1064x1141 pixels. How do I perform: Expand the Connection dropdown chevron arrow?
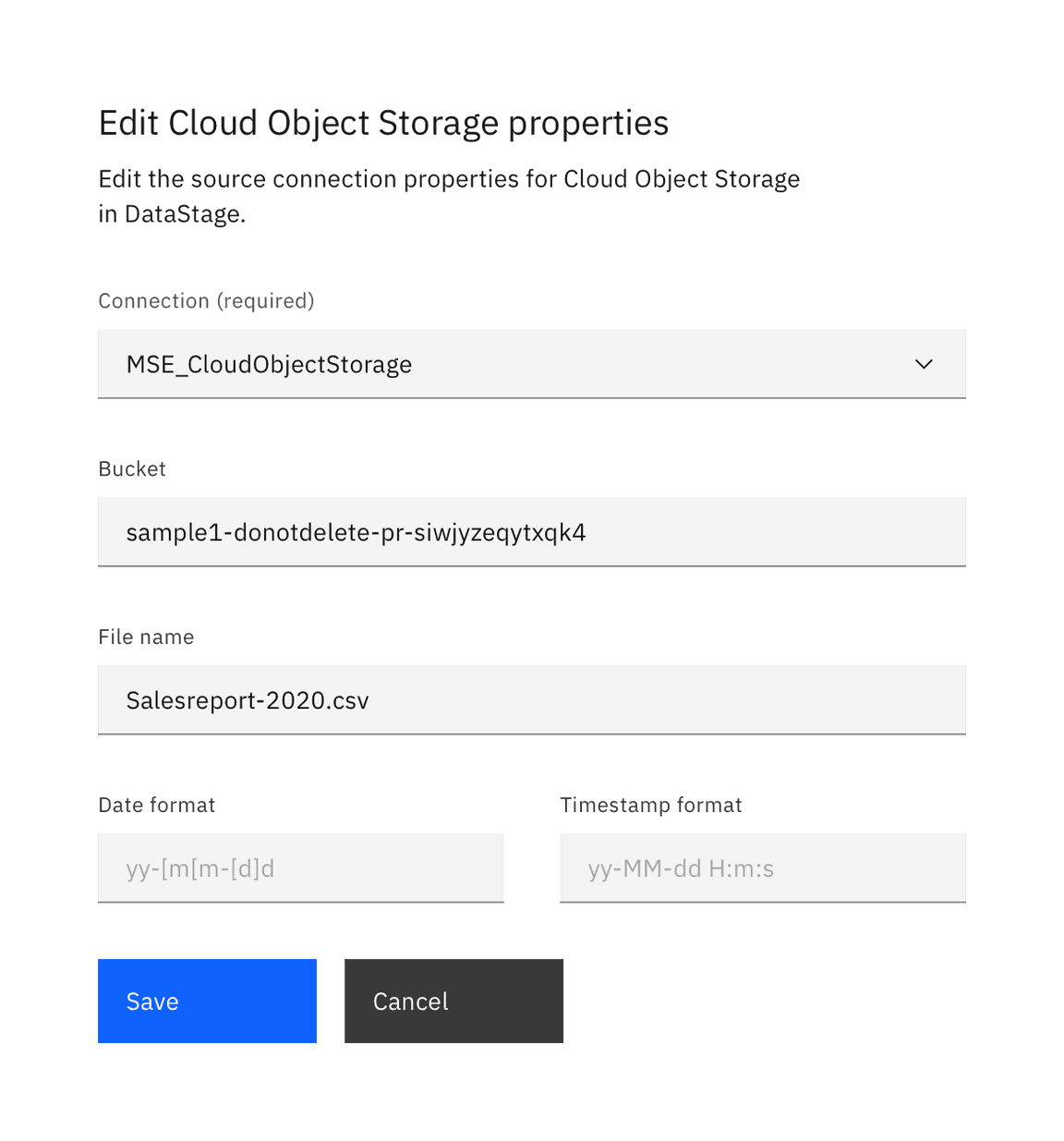[x=924, y=364]
